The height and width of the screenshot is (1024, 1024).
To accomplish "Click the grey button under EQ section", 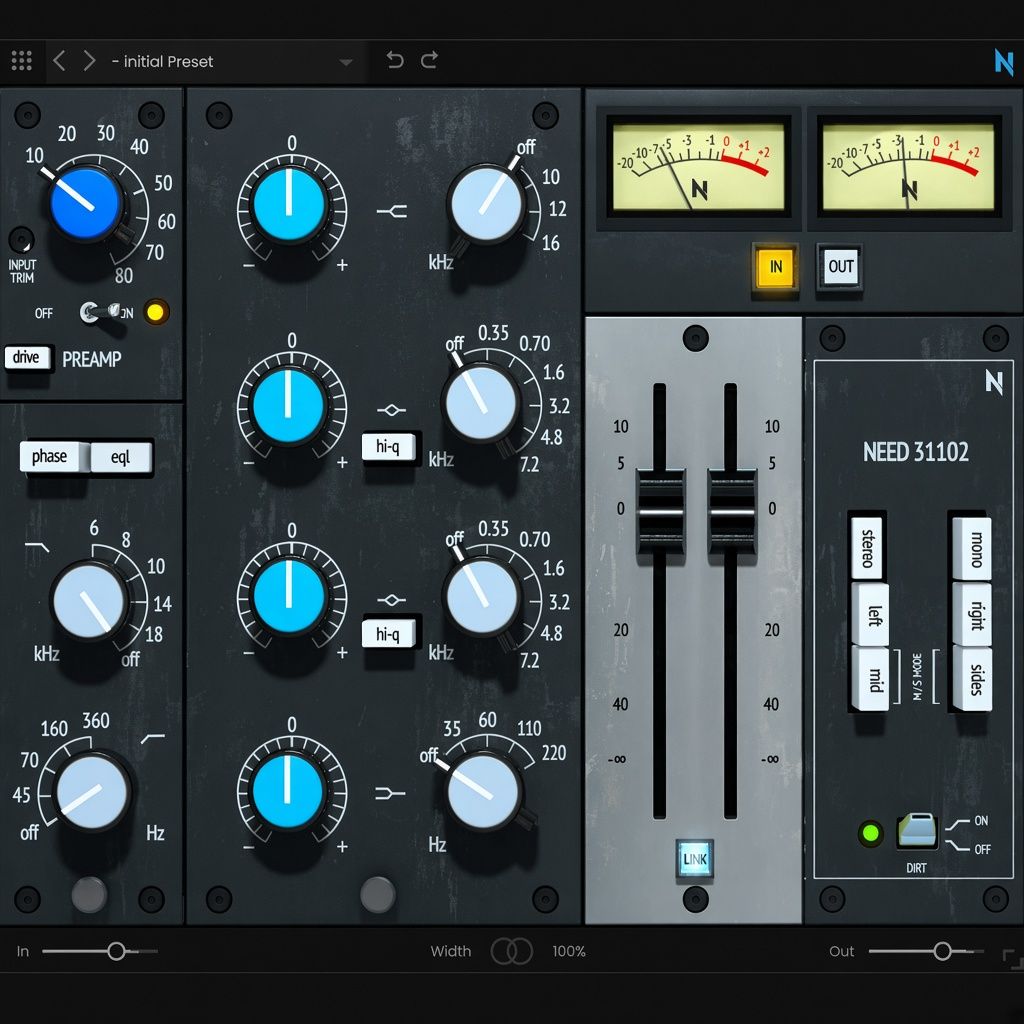I will click(x=377, y=894).
